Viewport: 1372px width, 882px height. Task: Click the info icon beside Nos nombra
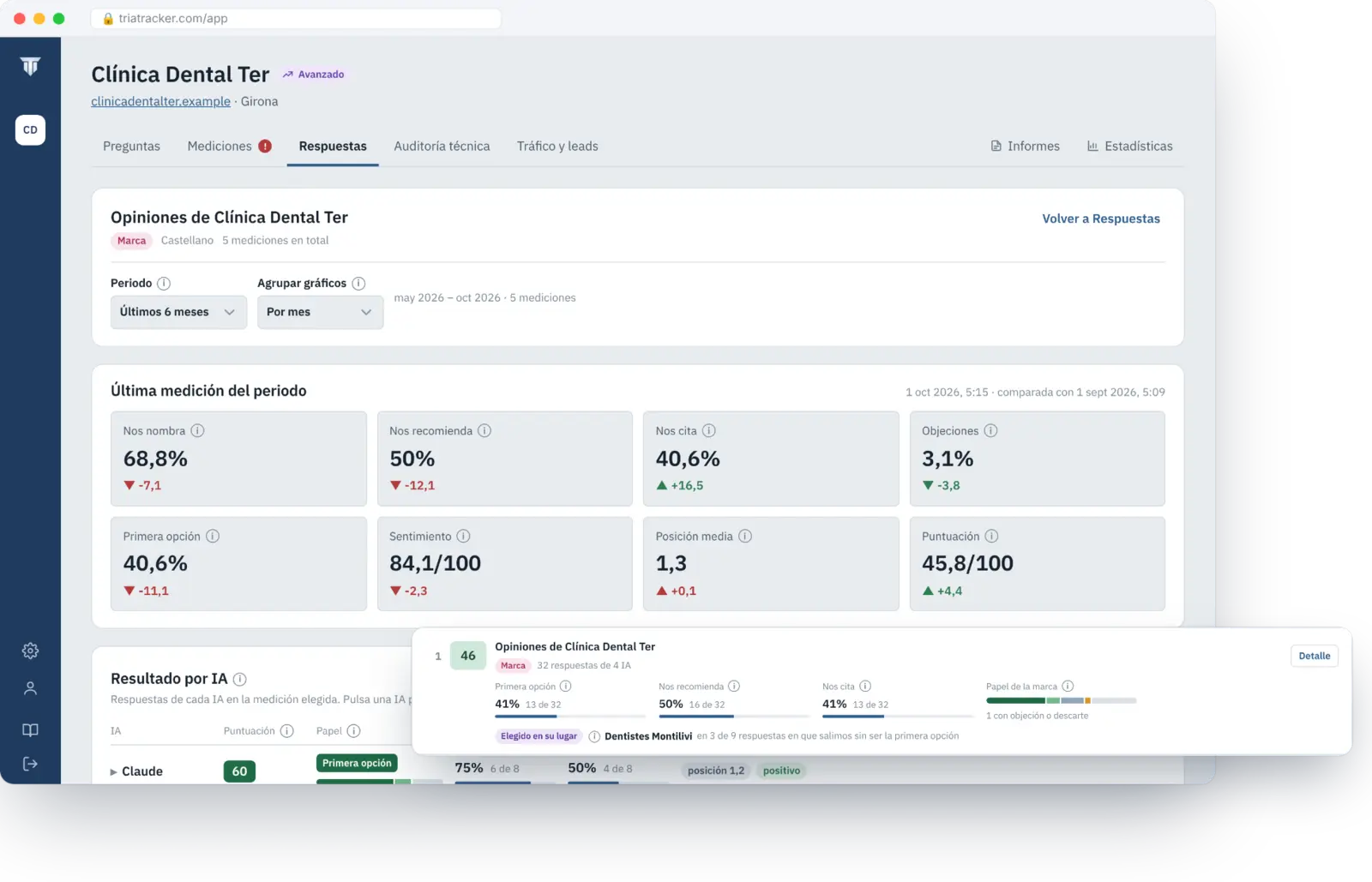197,430
